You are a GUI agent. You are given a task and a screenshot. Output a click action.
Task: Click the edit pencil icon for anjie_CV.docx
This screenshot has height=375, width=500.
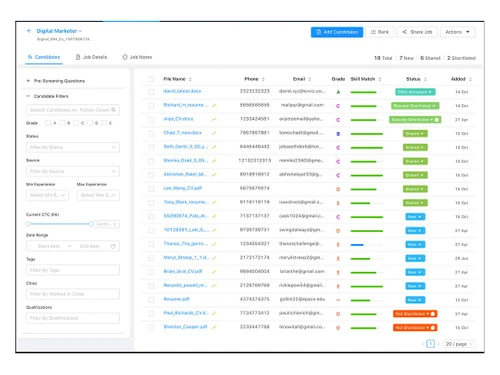tap(214, 119)
